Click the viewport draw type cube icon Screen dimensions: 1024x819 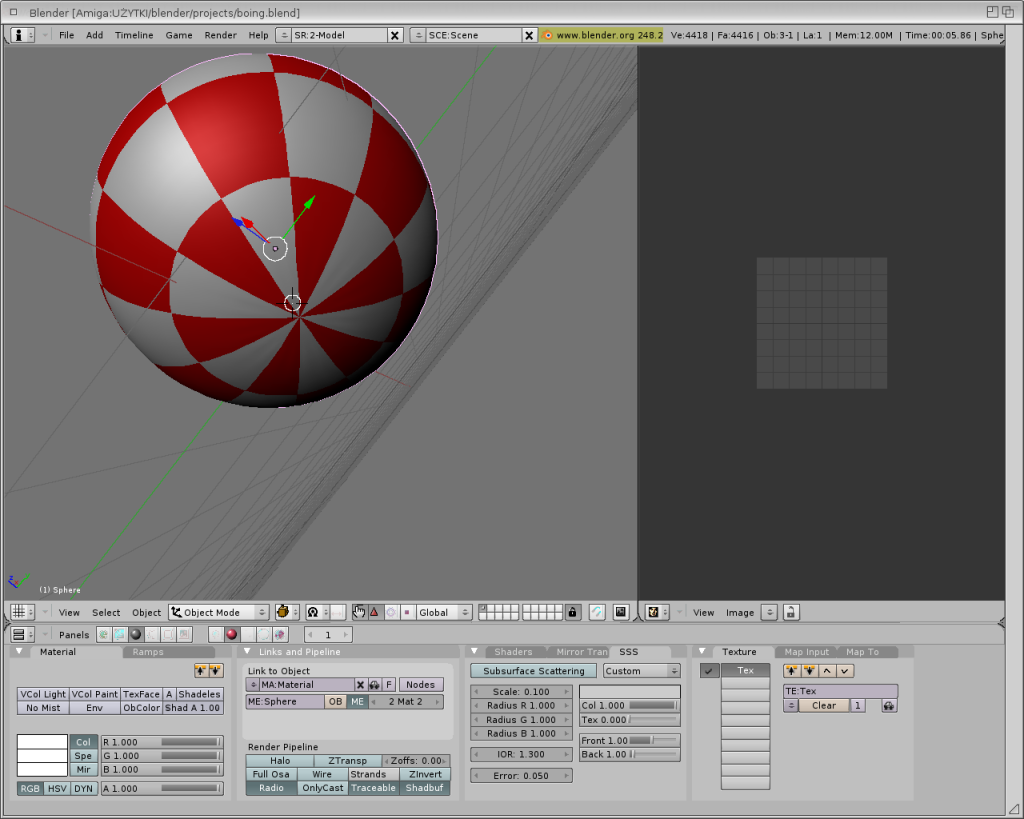[x=287, y=612]
